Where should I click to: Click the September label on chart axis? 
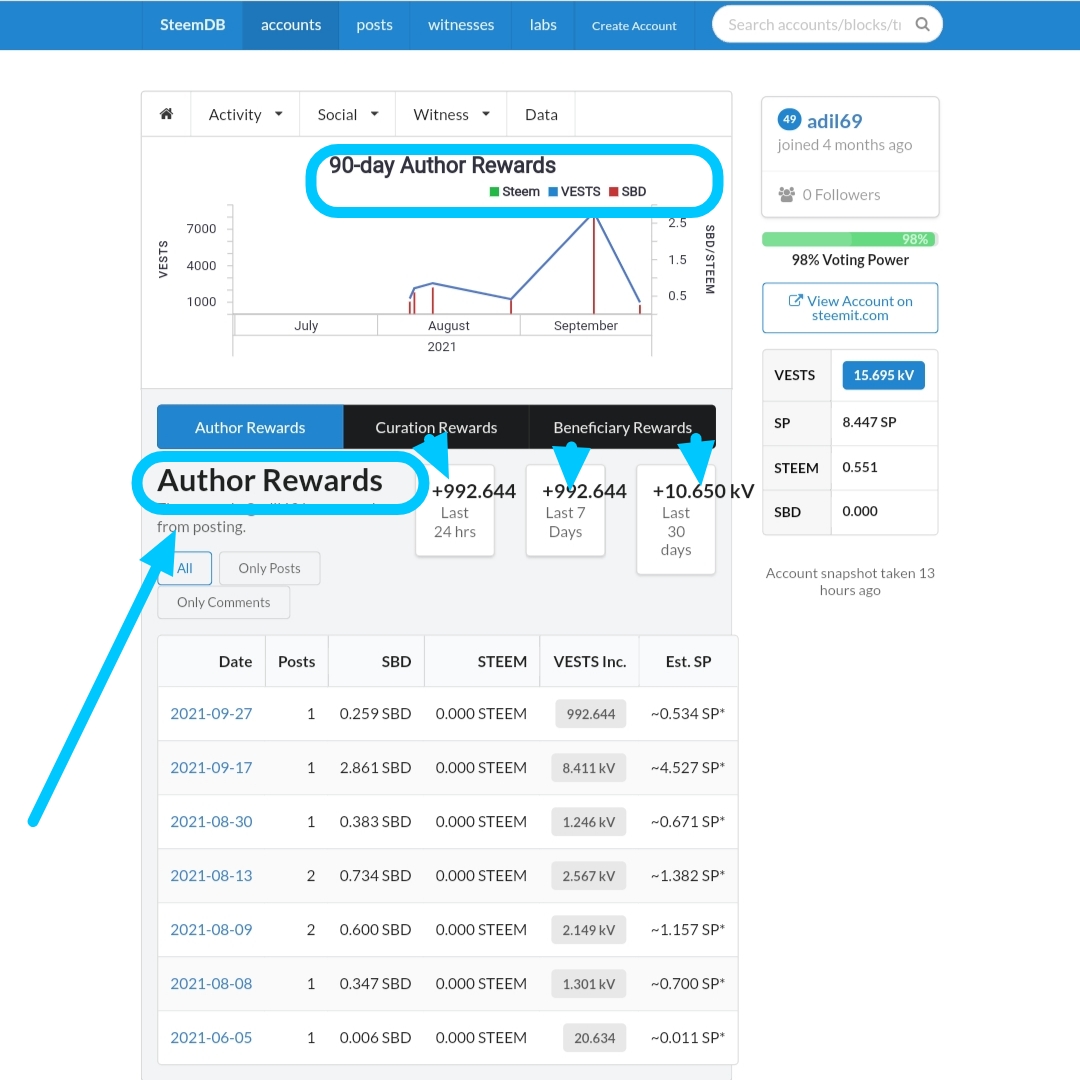click(x=585, y=325)
